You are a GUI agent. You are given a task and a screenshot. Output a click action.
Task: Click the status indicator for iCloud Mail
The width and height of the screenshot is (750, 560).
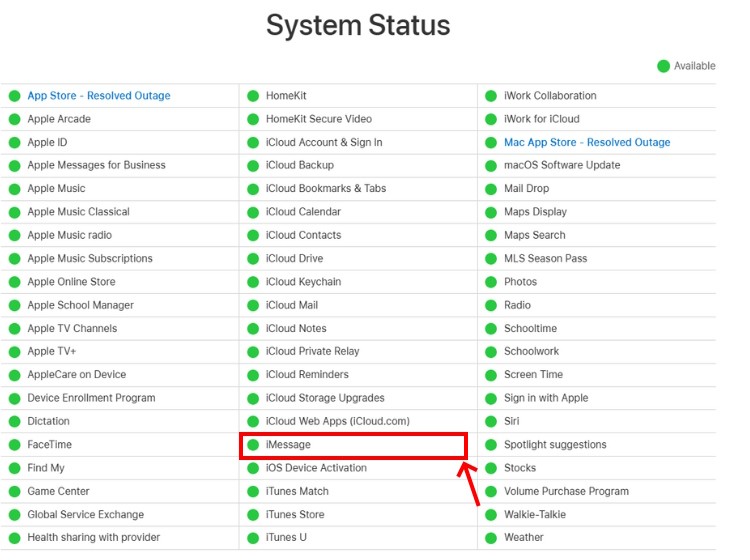[253, 305]
